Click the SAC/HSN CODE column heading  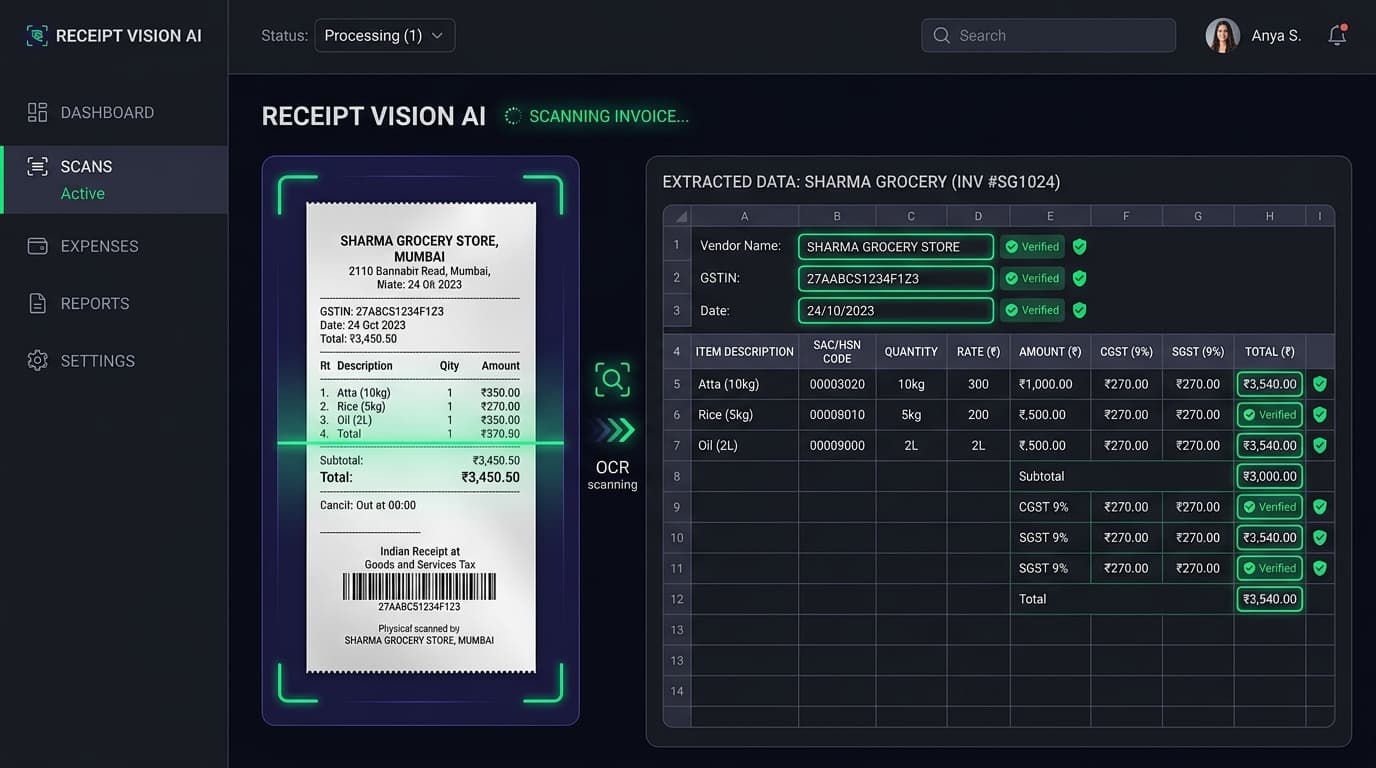coord(837,352)
